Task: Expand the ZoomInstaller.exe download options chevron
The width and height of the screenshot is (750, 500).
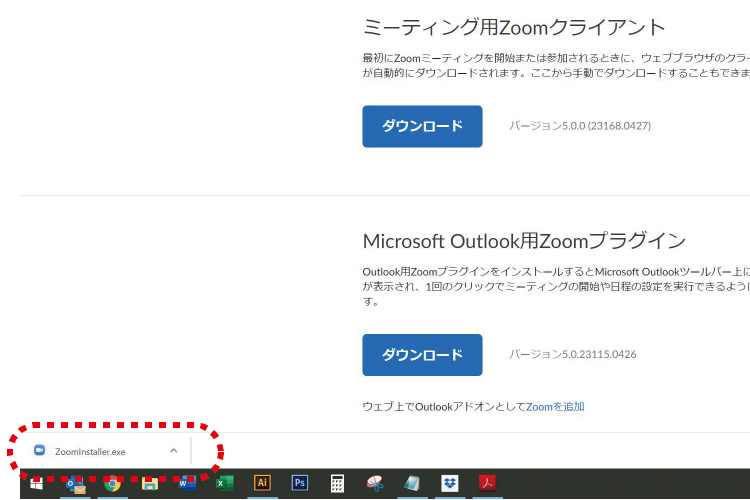Action: pyautogui.click(x=174, y=451)
